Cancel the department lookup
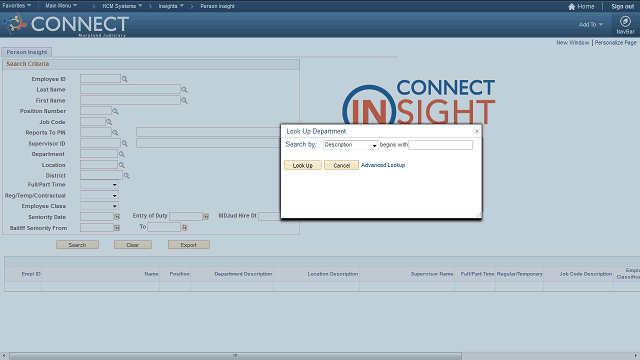 click(x=341, y=165)
